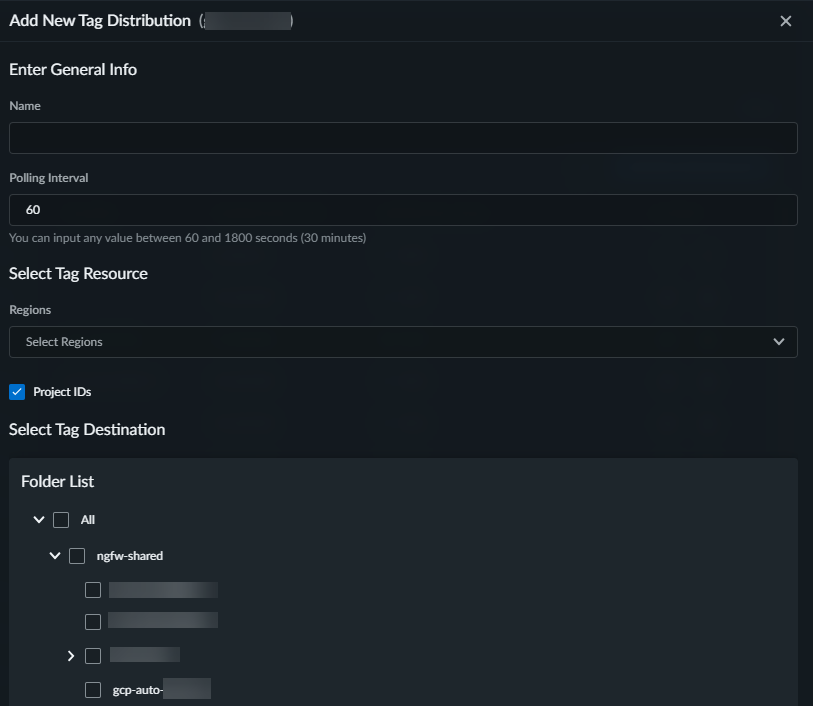Click the Regions dropdown chevron arrow
Viewport: 813px width, 706px height.
tap(779, 342)
